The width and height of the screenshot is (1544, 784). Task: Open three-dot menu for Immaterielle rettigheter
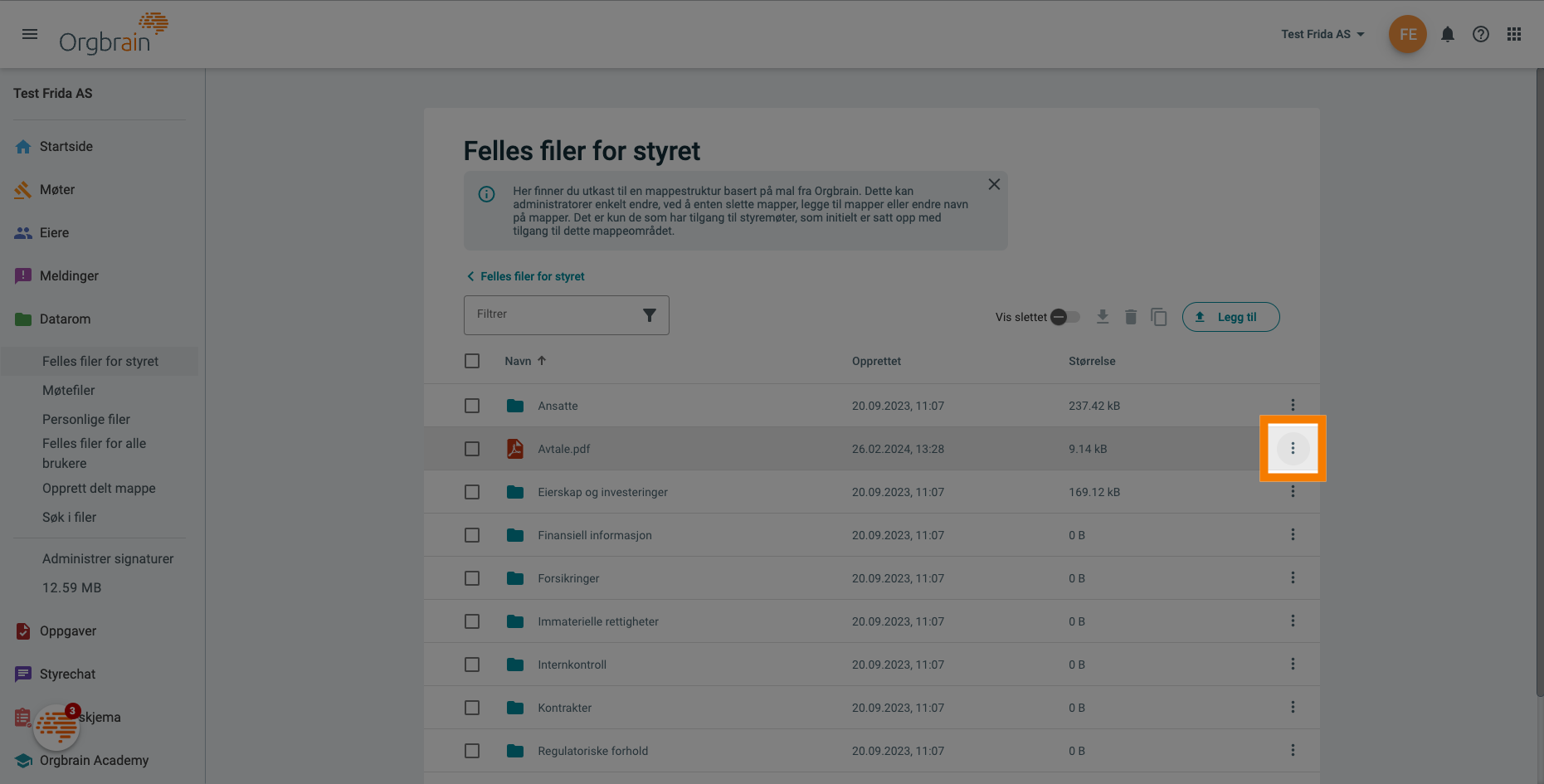coord(1293,621)
